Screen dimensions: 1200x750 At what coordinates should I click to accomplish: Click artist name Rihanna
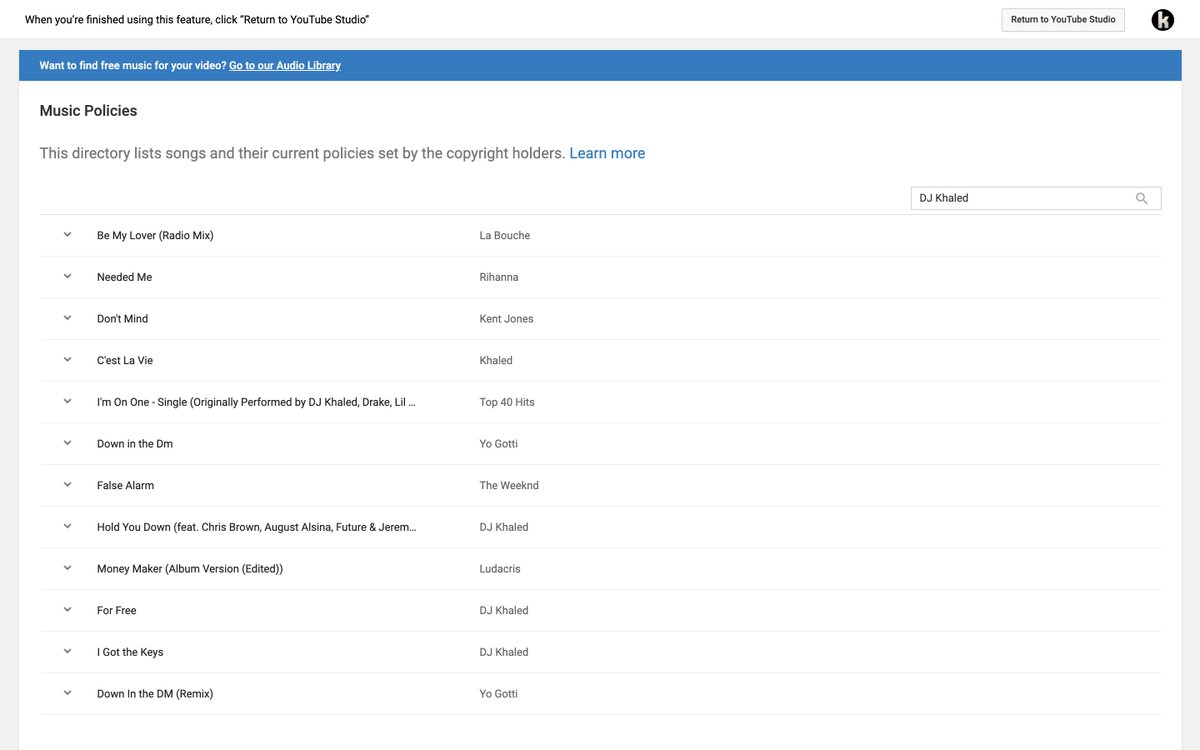click(499, 277)
